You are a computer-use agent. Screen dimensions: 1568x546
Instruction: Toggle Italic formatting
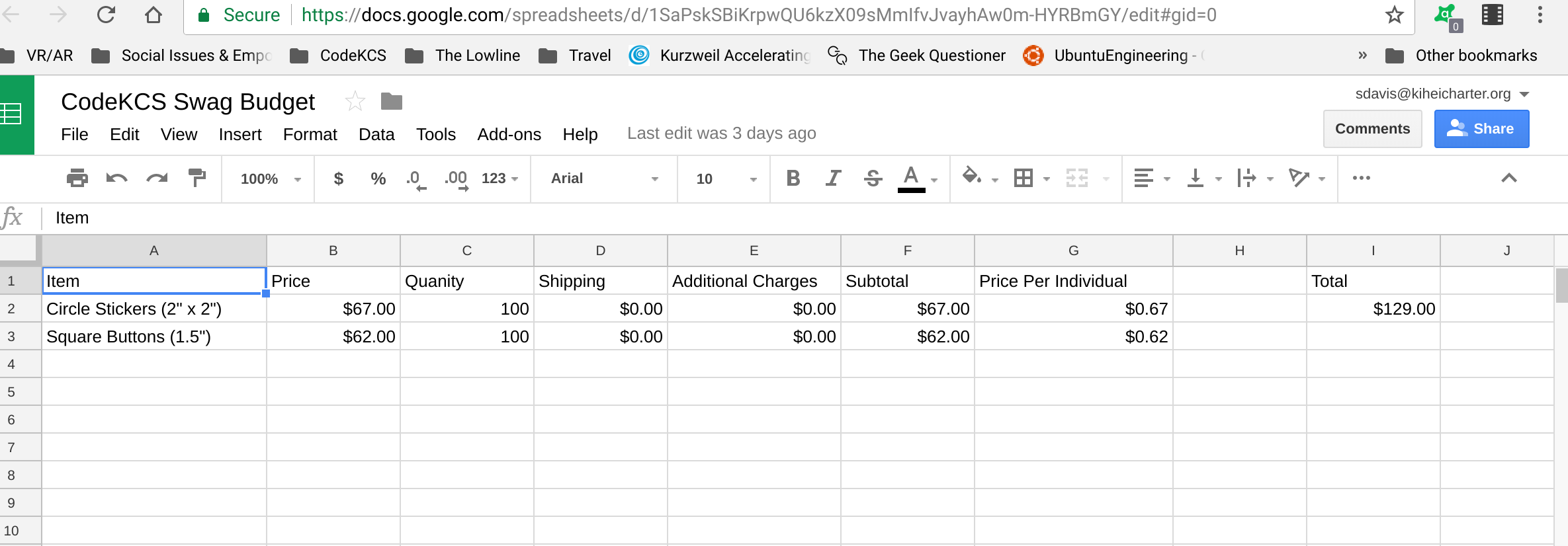[x=833, y=178]
